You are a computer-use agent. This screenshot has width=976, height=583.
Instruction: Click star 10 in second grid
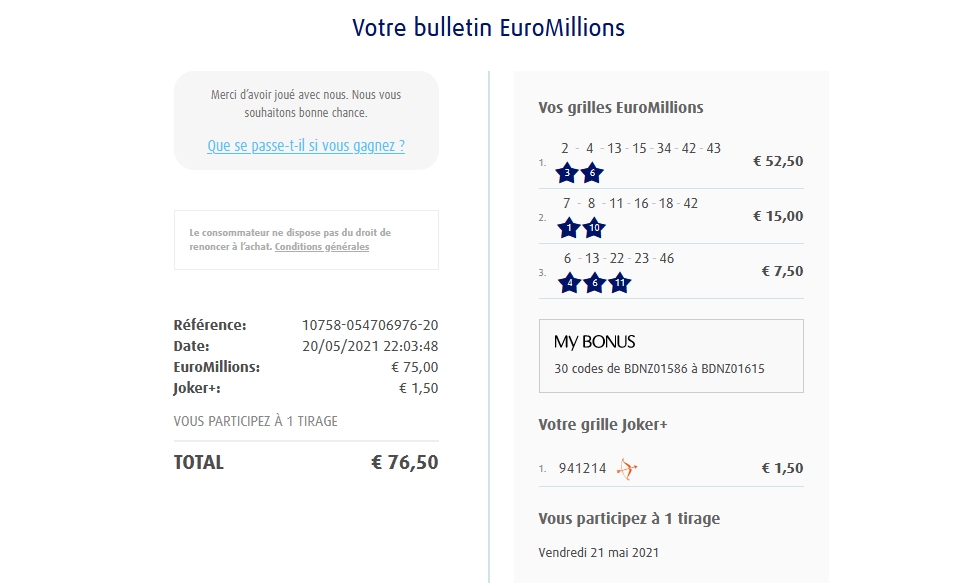(594, 228)
